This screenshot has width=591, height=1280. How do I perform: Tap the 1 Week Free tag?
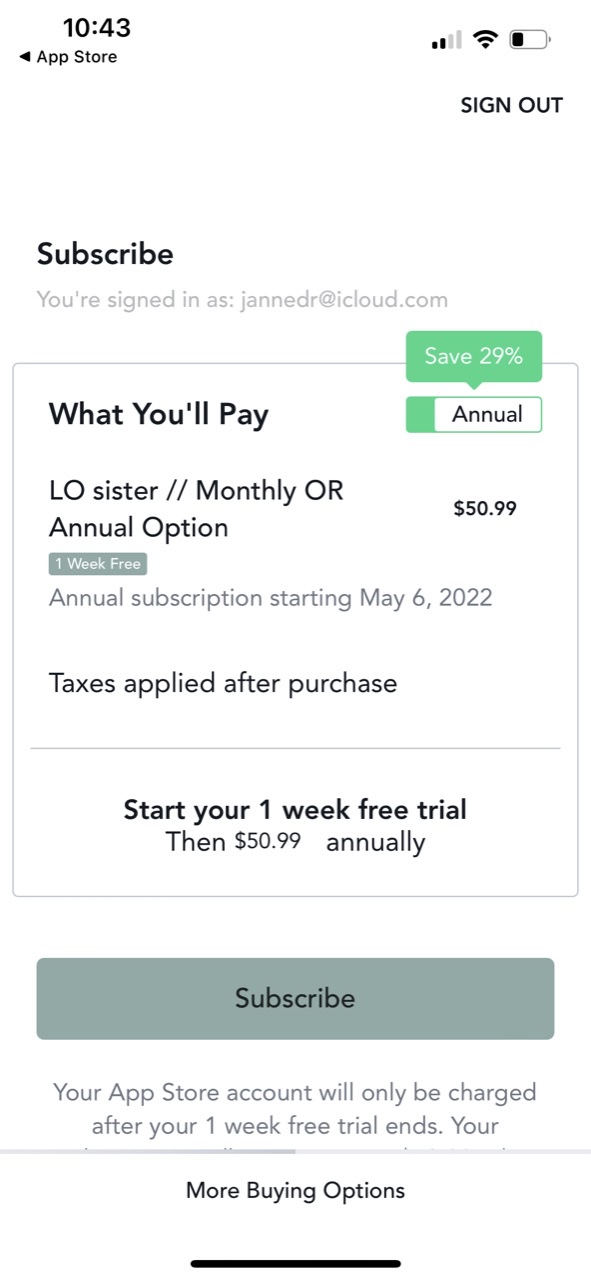[98, 564]
